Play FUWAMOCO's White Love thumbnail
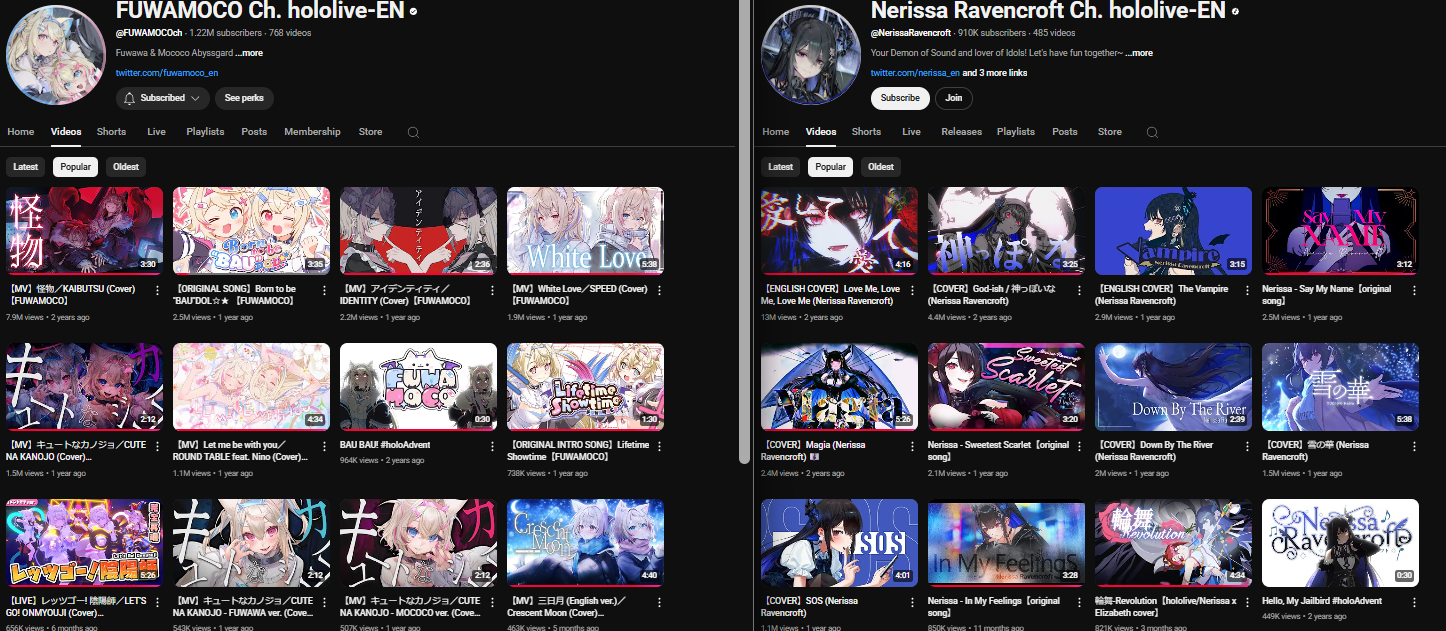The image size is (1446, 631). coord(585,231)
